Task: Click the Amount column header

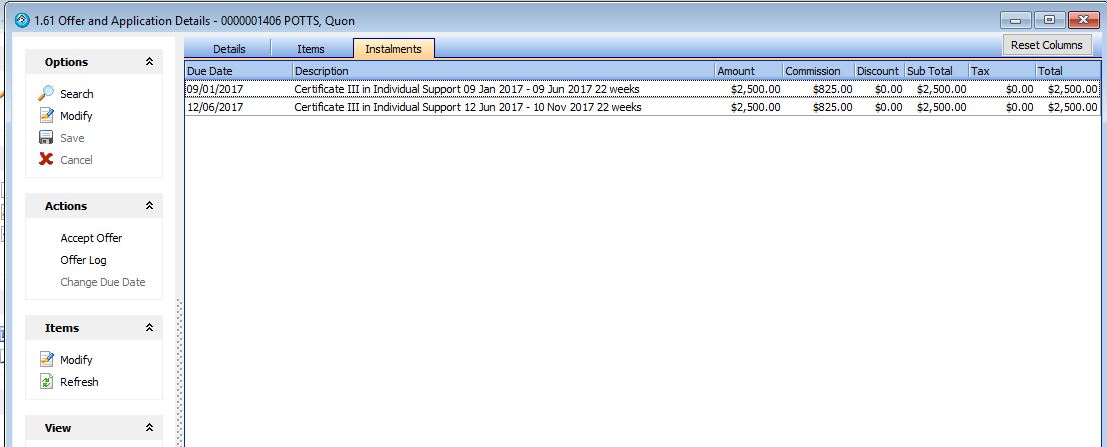Action: [x=746, y=71]
